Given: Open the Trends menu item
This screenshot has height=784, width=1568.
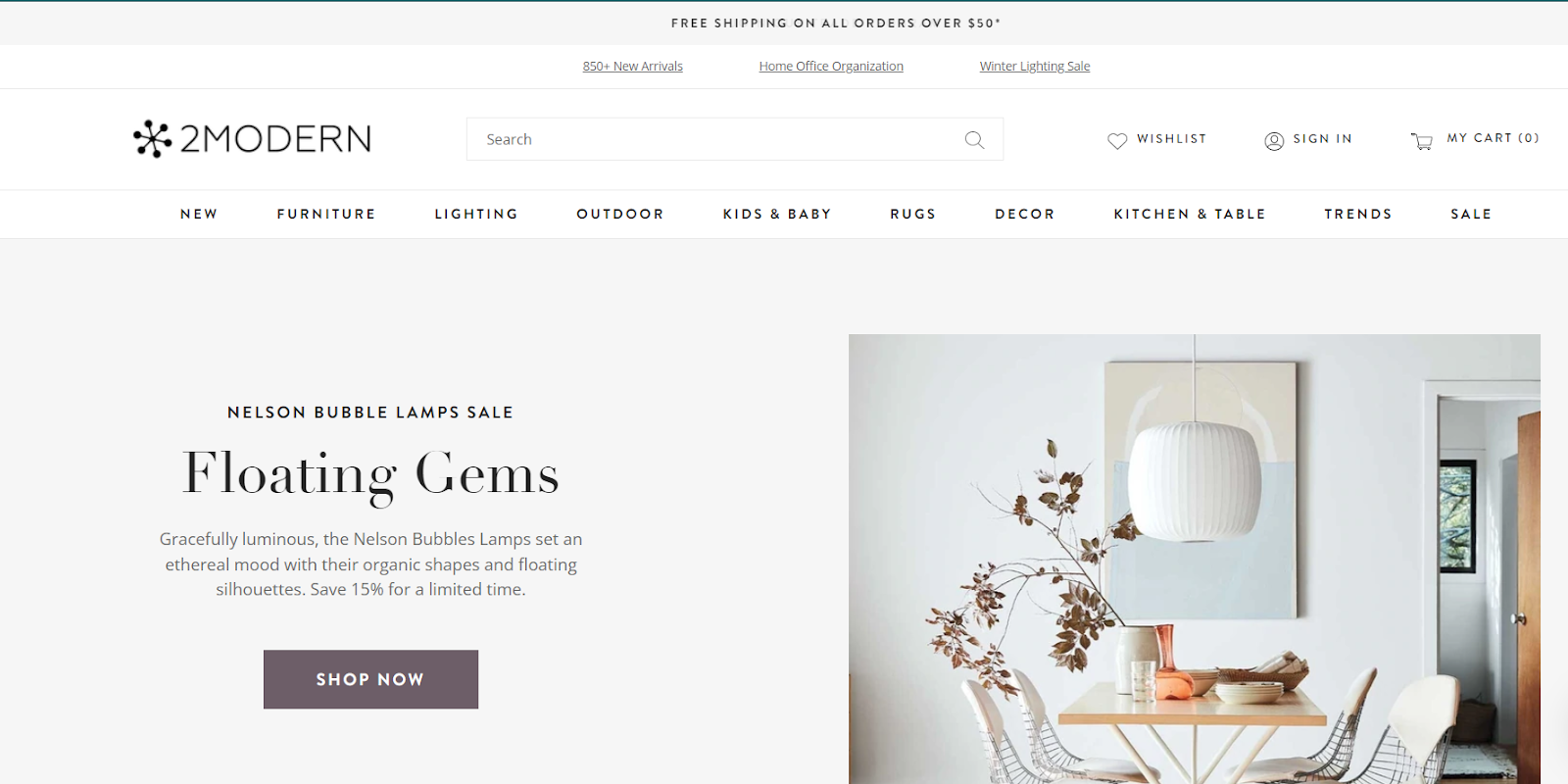Looking at the screenshot, I should tap(1358, 214).
